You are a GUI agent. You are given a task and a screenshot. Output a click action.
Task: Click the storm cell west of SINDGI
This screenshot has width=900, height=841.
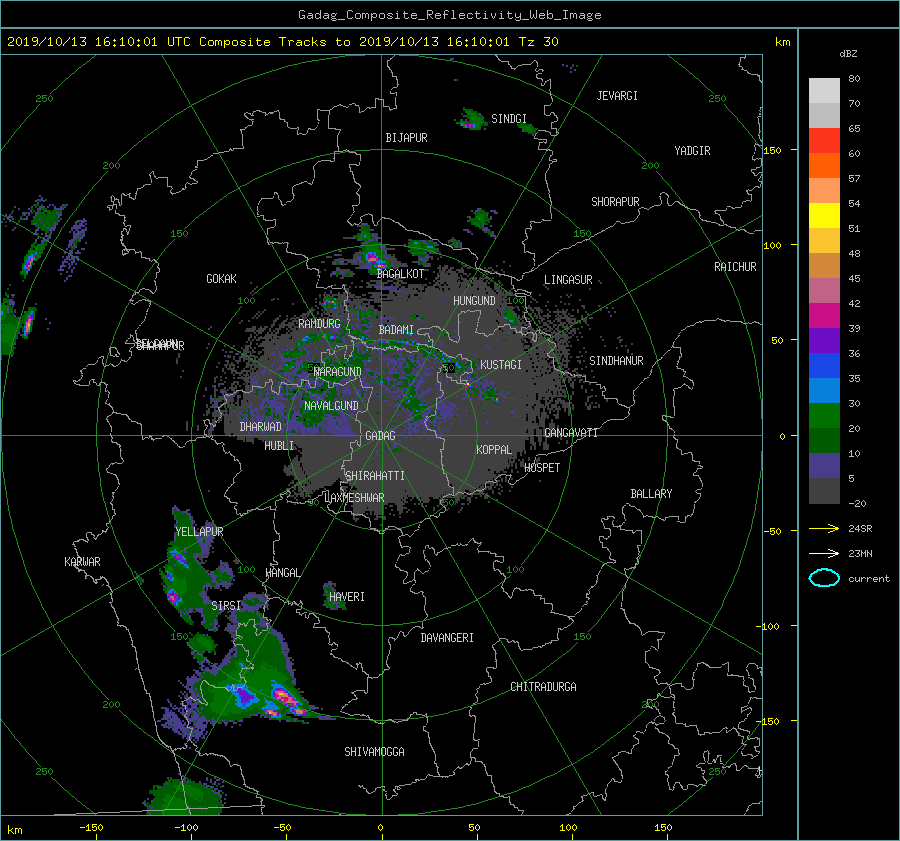(470, 120)
